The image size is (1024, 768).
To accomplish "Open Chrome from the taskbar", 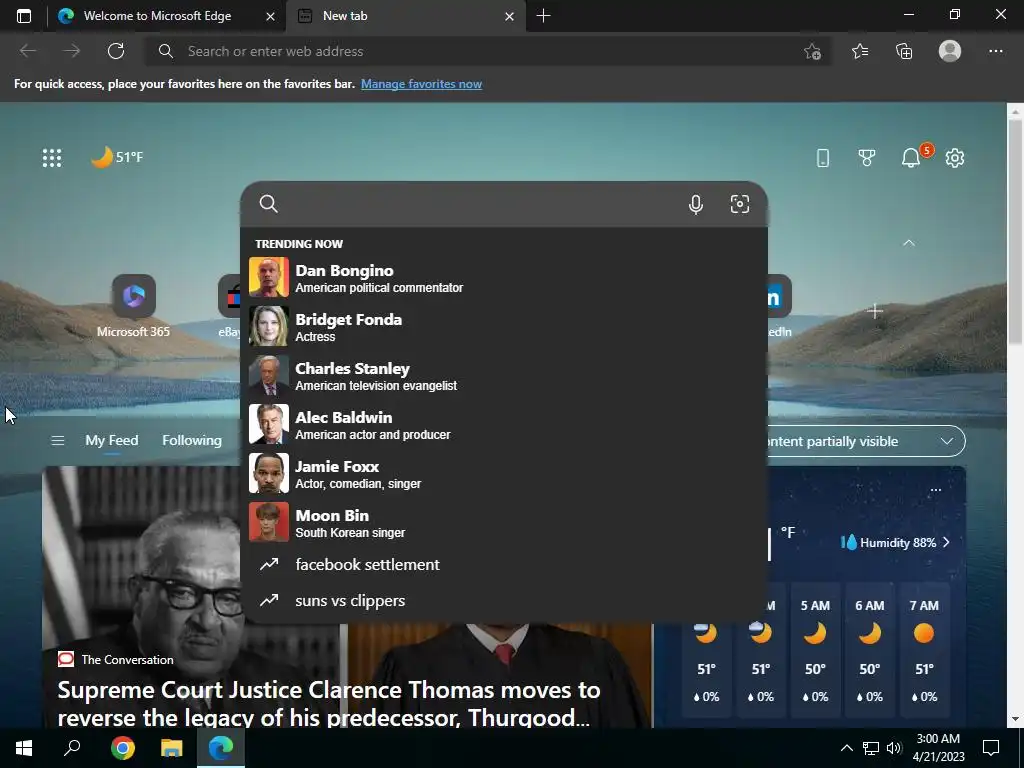I will click(x=123, y=748).
